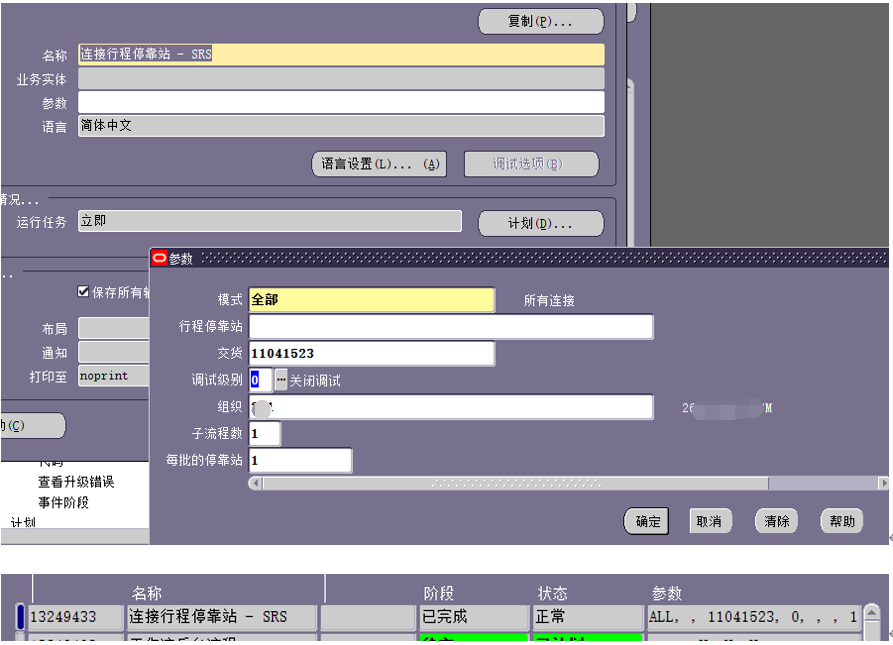Select request row 13249433 via its row indicator
Viewport: 893px width, 645px height.
[x=20, y=617]
